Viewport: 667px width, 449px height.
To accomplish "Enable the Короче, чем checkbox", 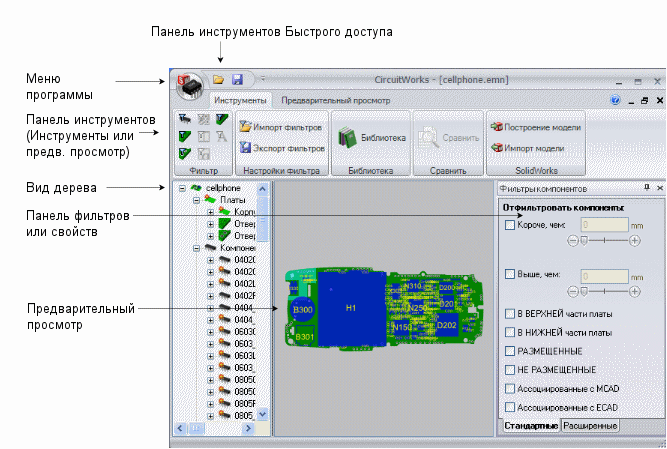I will (510, 225).
